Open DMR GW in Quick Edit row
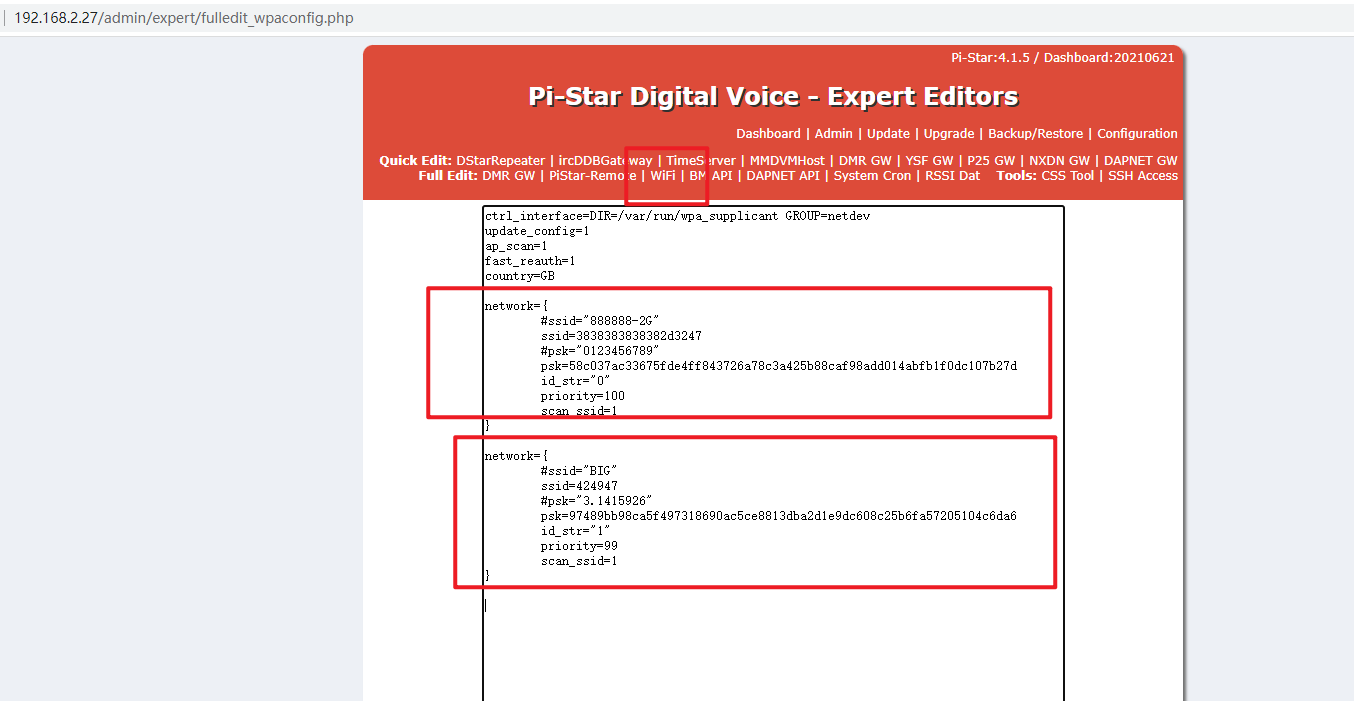This screenshot has height=701, width=1354. pyautogui.click(x=865, y=161)
